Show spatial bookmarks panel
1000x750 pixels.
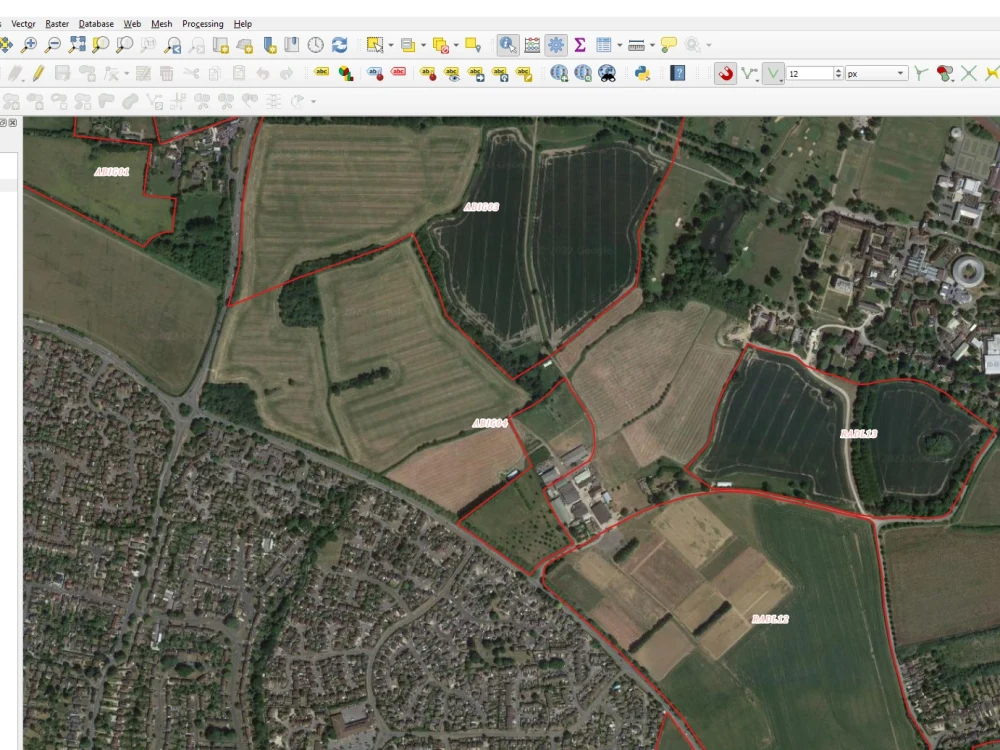[x=291, y=45]
